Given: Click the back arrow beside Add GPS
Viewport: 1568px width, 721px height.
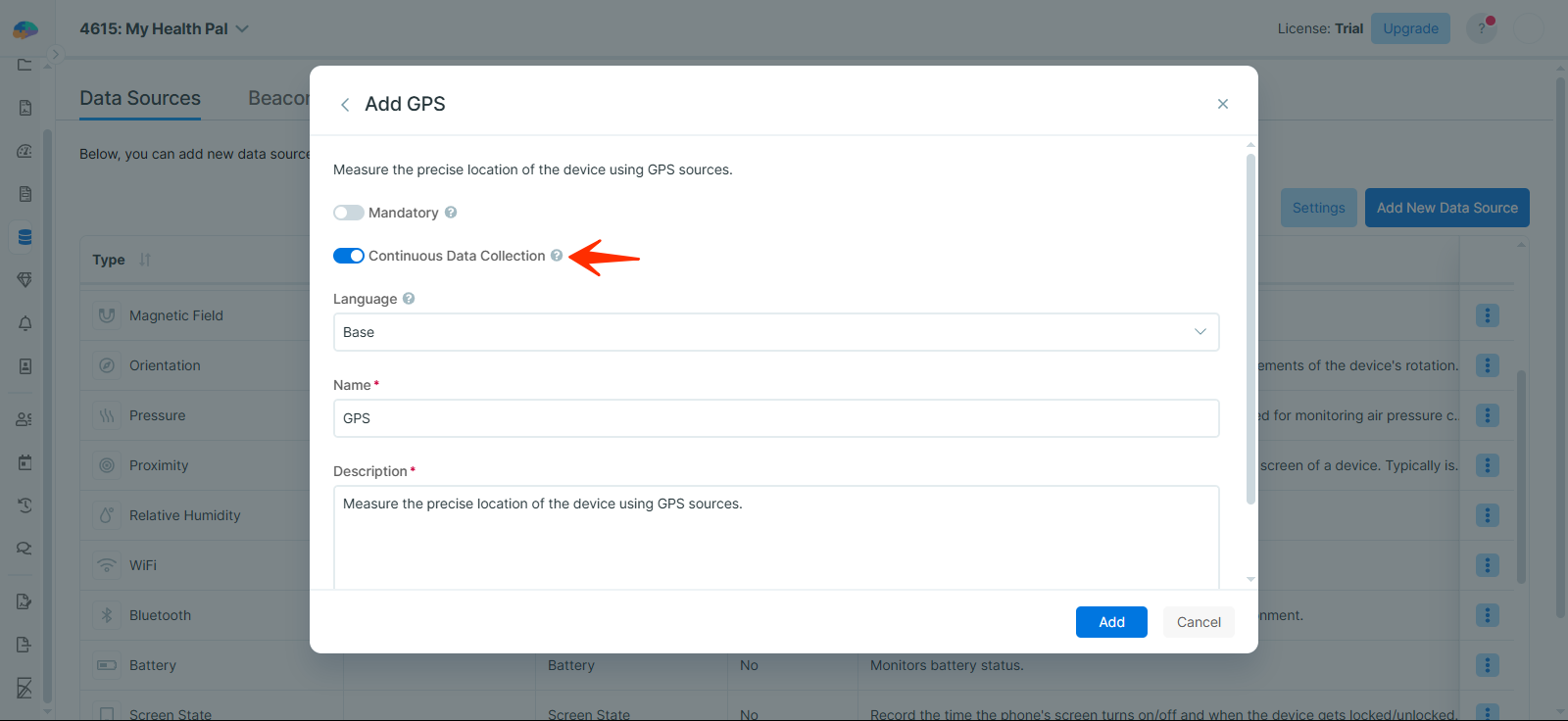Looking at the screenshot, I should [345, 105].
